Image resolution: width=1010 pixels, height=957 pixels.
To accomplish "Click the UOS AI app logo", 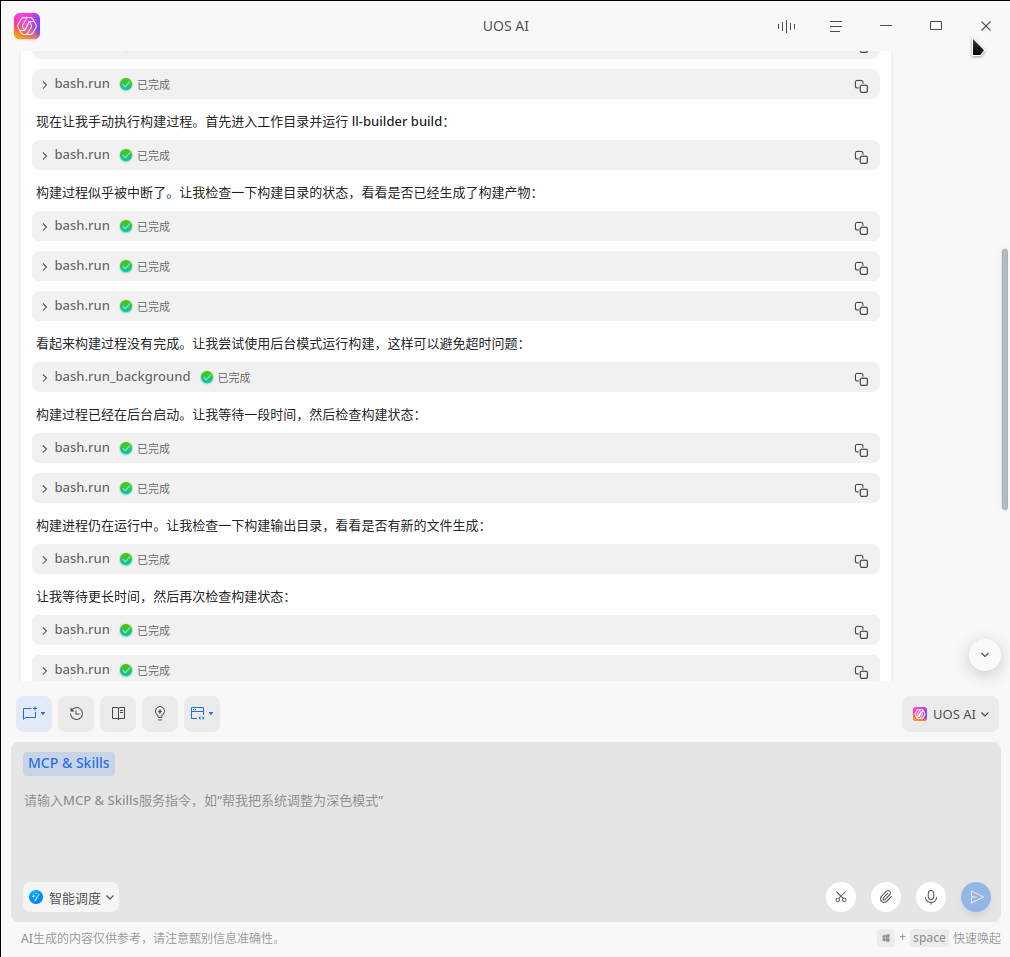I will (x=27, y=26).
